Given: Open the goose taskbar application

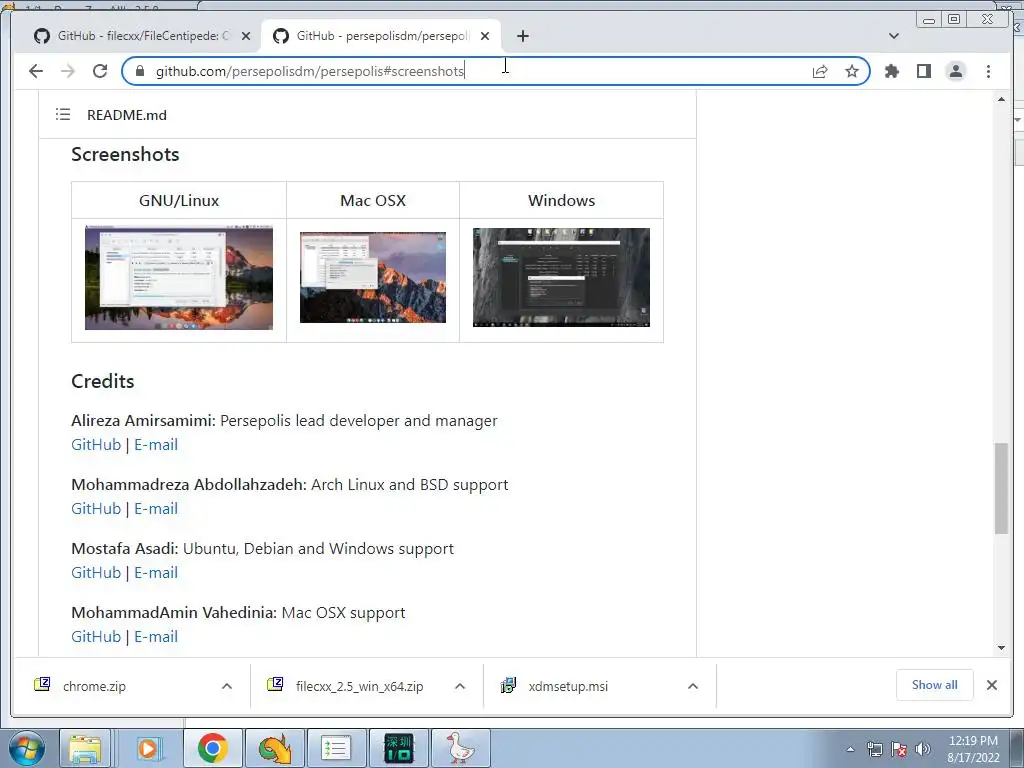Looking at the screenshot, I should coord(460,749).
